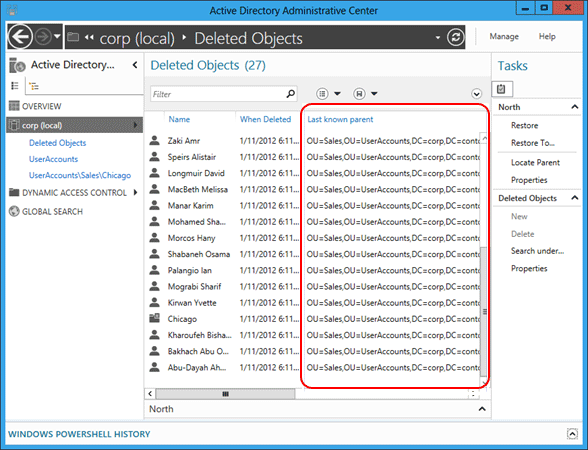Switch navigation pane to tree view icon
The height and width of the screenshot is (450, 588).
click(x=34, y=86)
